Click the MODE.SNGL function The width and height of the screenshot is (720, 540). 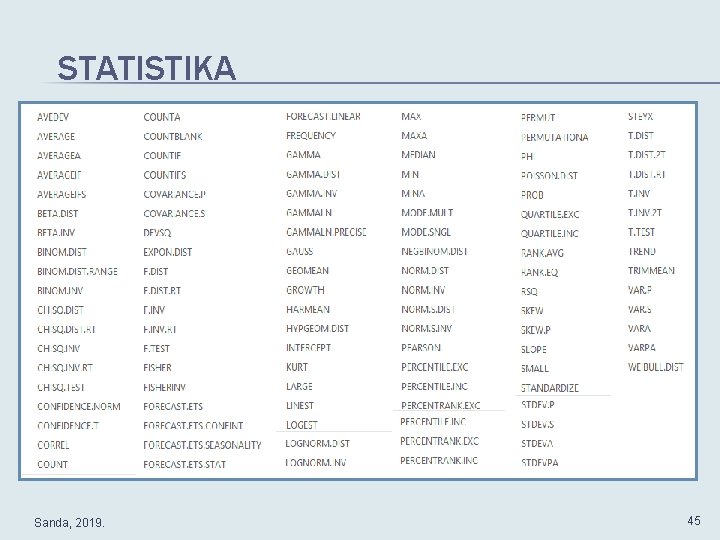[x=426, y=232]
